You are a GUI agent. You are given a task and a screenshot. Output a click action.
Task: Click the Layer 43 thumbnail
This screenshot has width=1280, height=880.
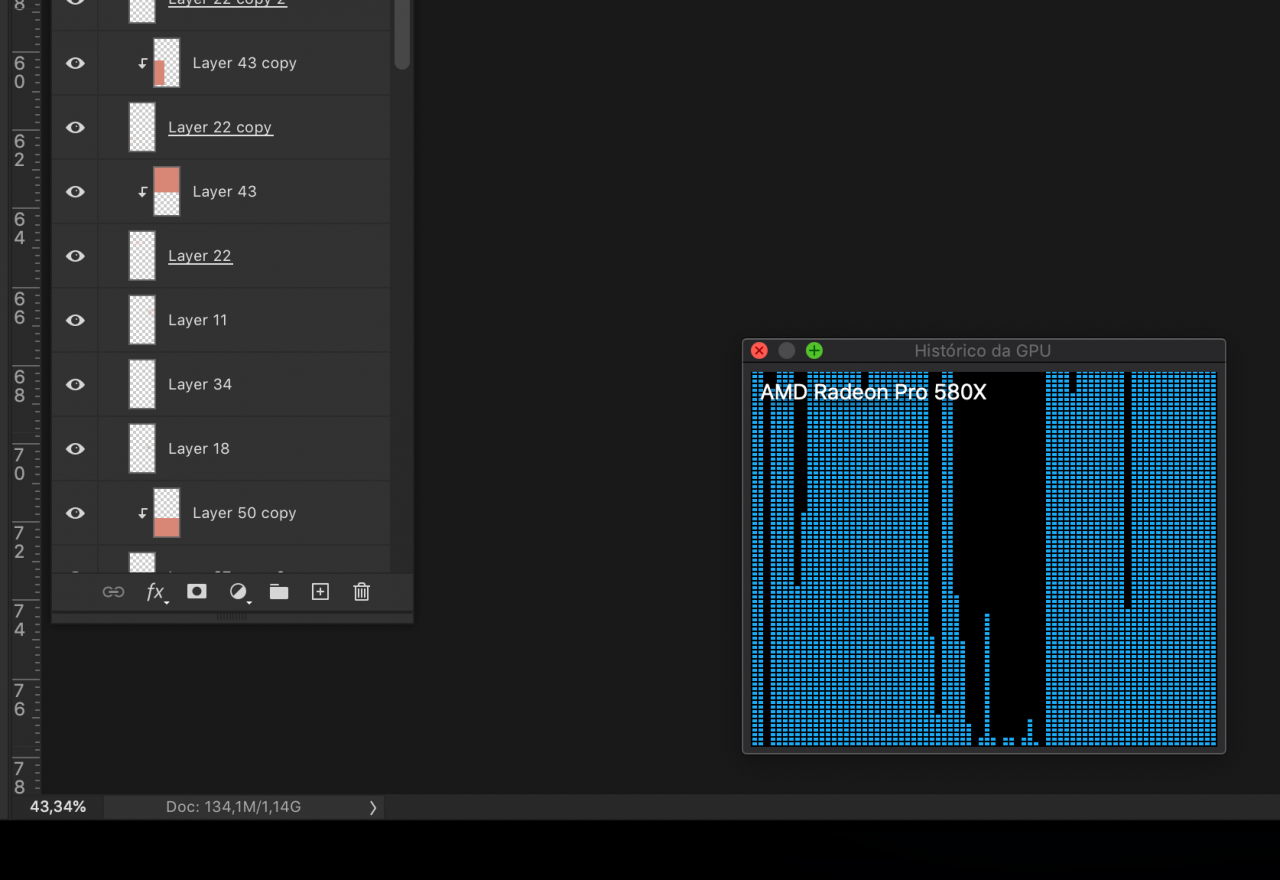tap(166, 191)
